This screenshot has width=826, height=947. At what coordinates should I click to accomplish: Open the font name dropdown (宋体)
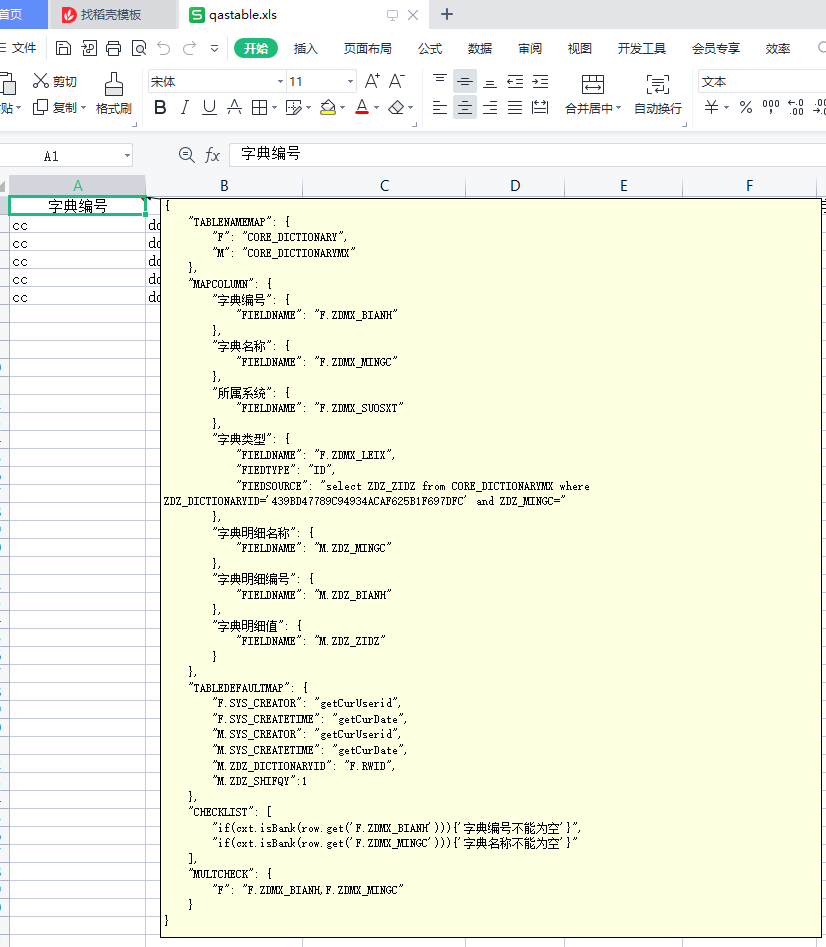[x=280, y=82]
